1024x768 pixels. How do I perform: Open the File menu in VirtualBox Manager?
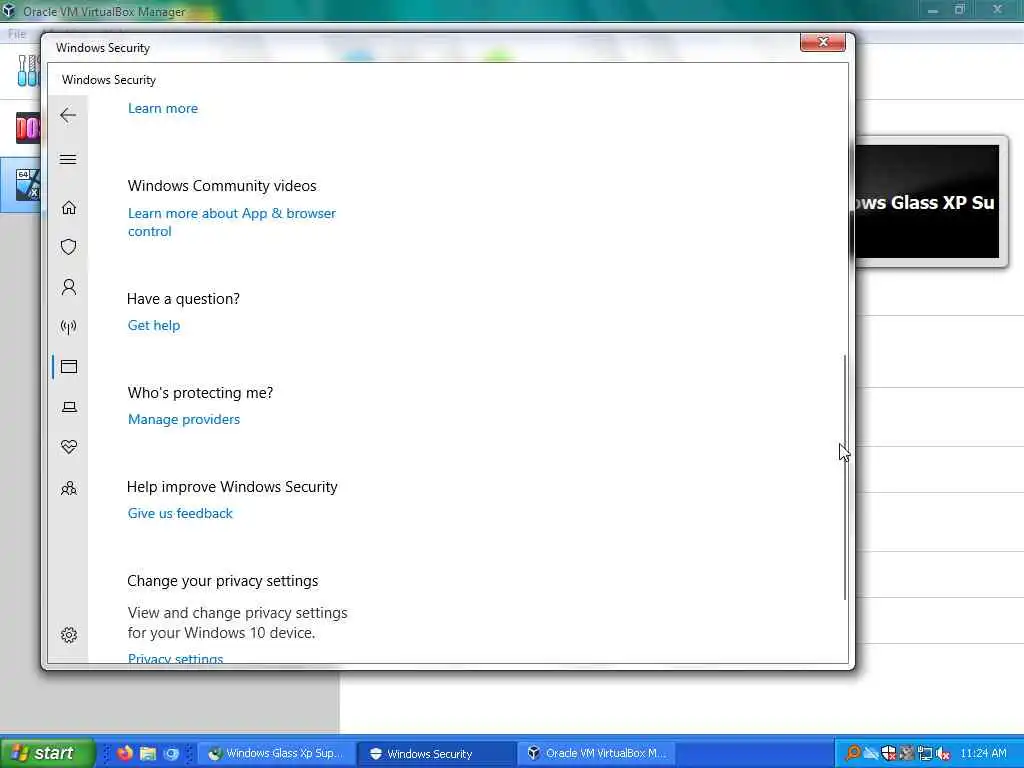tap(17, 34)
